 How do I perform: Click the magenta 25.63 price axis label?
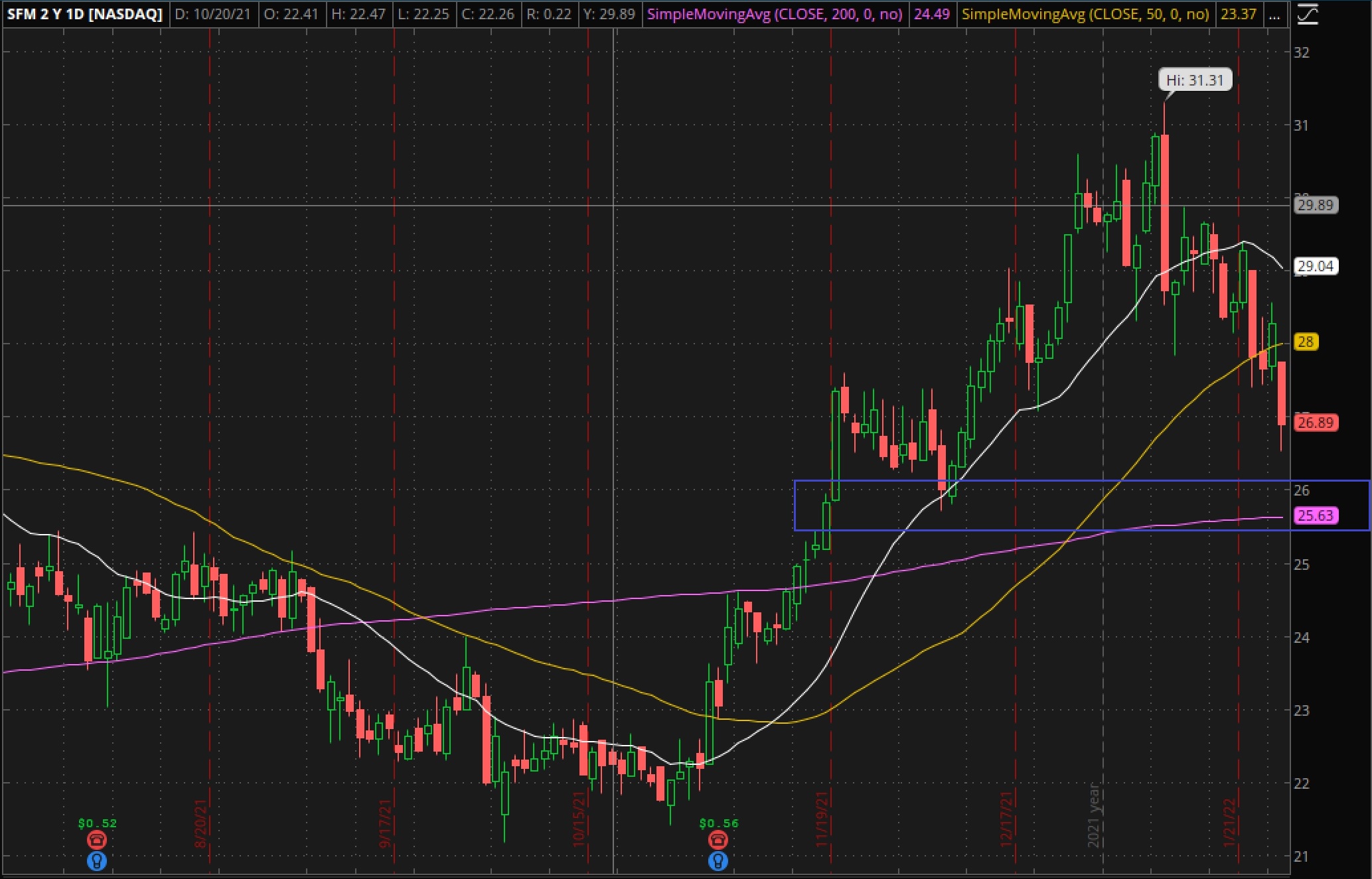pyautogui.click(x=1316, y=515)
